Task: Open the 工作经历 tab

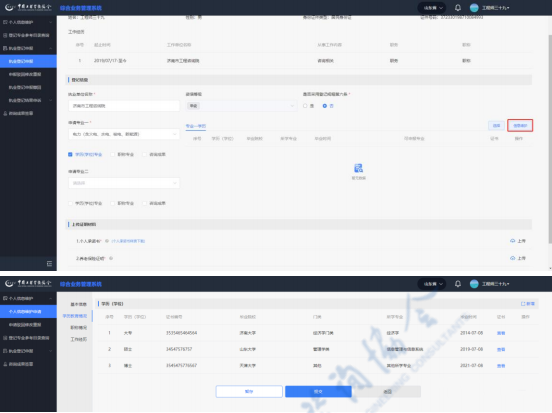Action: coord(78,339)
